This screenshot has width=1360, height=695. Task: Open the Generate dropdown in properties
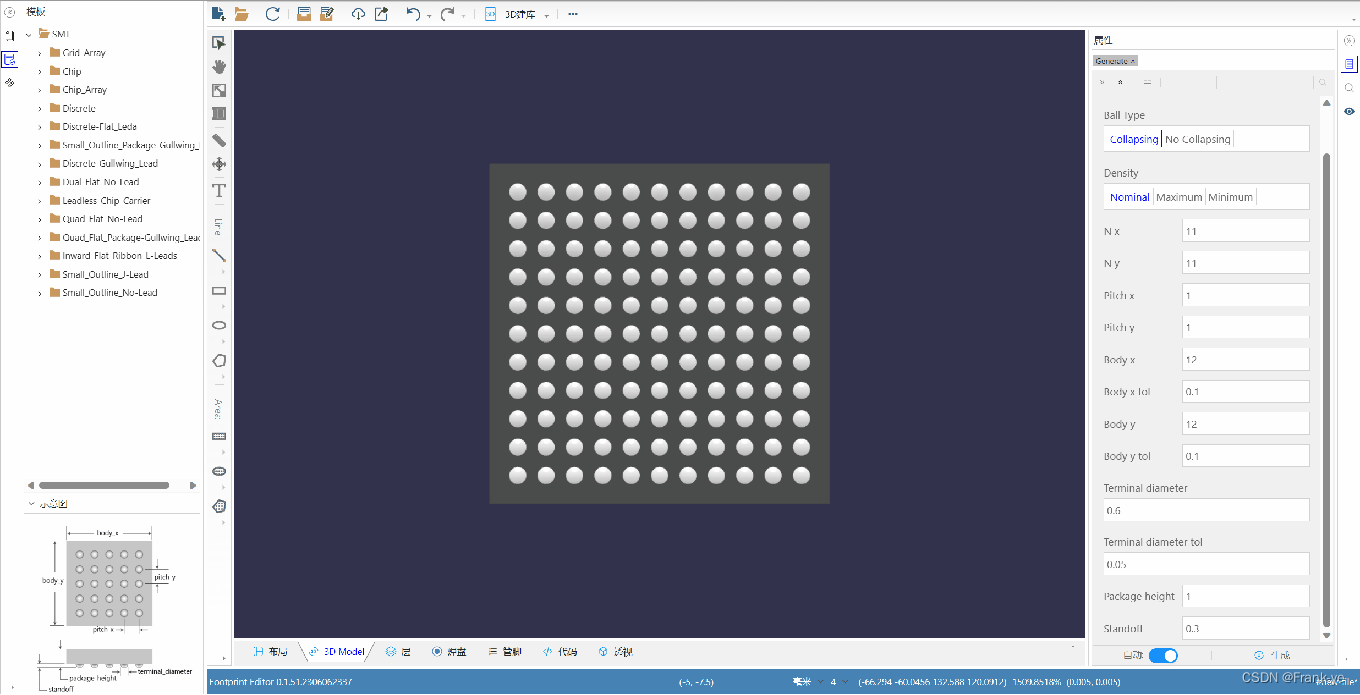pyautogui.click(x=1115, y=61)
